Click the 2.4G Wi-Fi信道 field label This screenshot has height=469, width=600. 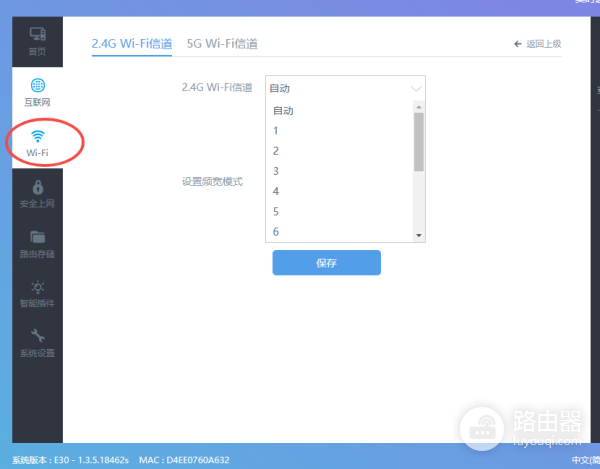pyautogui.click(x=217, y=88)
